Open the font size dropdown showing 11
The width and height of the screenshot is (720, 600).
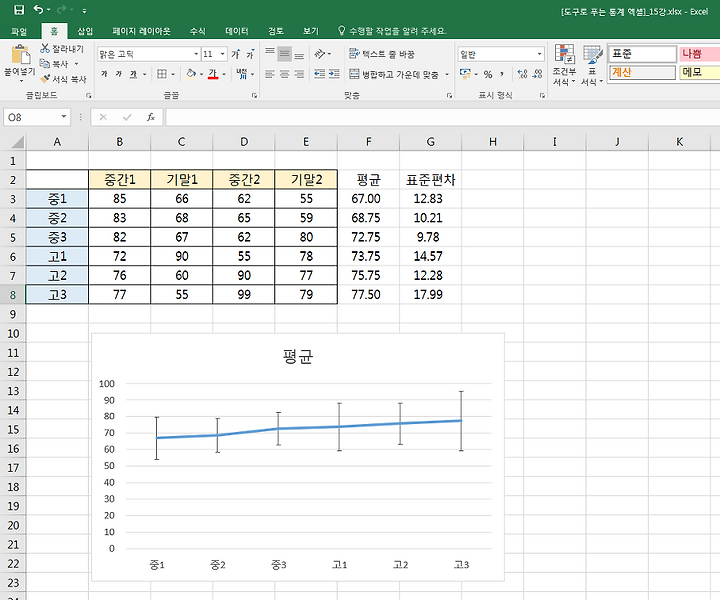[223, 54]
